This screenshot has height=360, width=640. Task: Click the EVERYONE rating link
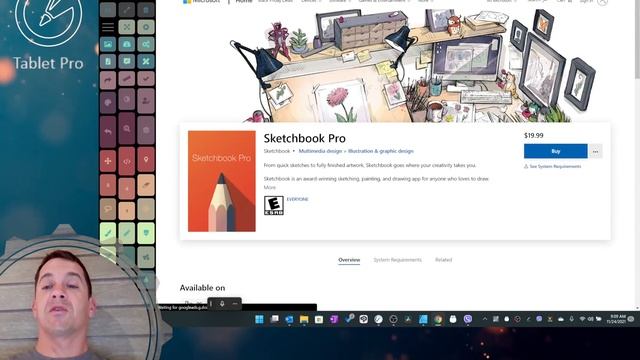[298, 199]
